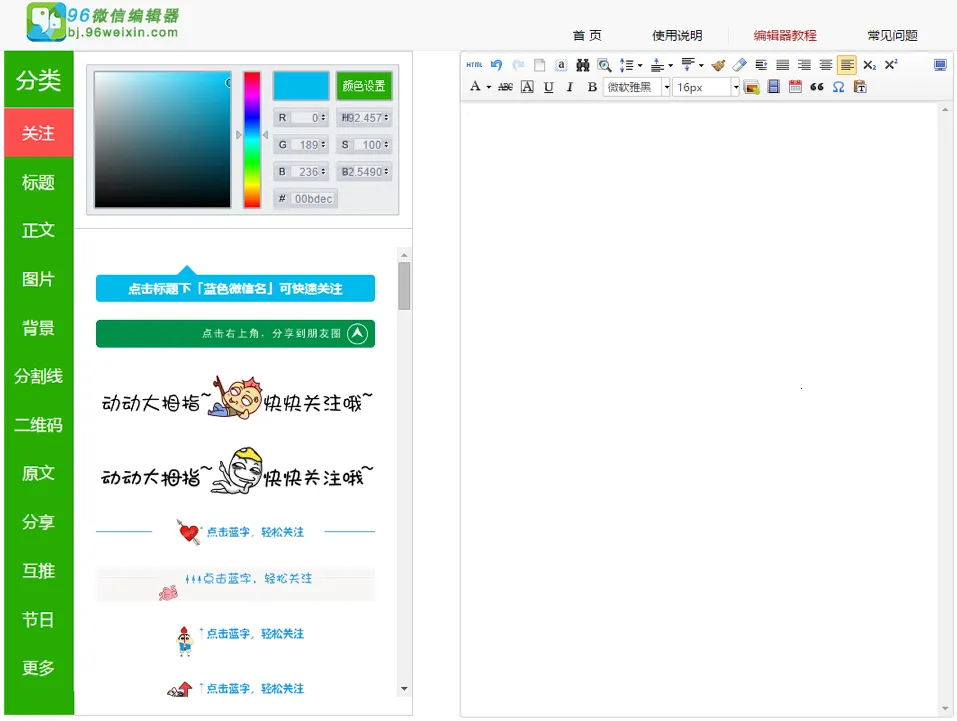Click the insert image icon

pos(751,87)
